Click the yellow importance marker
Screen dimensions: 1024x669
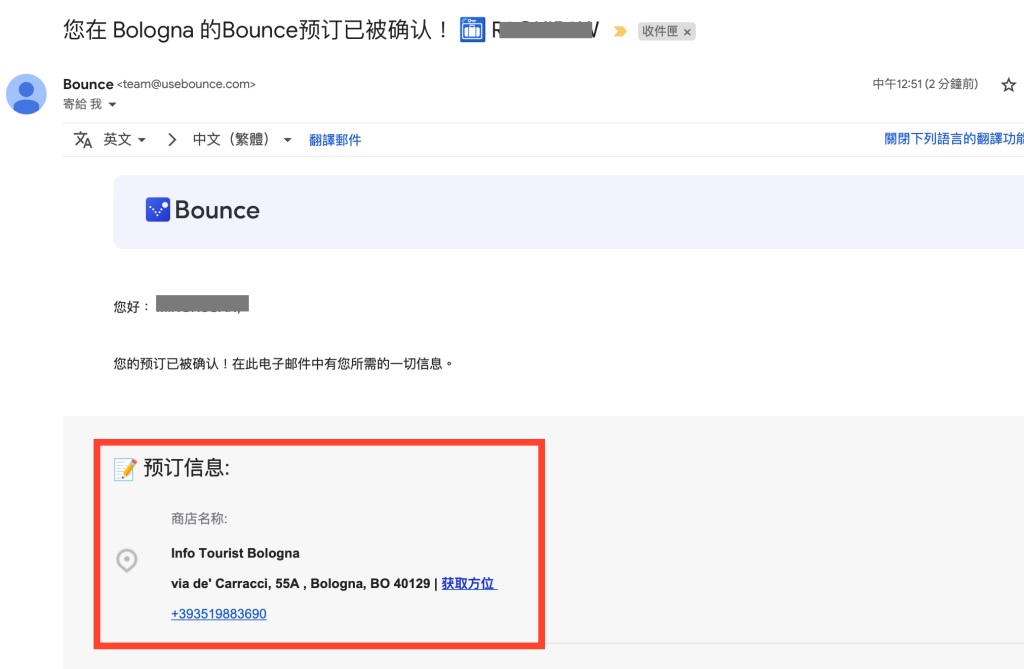[620, 31]
